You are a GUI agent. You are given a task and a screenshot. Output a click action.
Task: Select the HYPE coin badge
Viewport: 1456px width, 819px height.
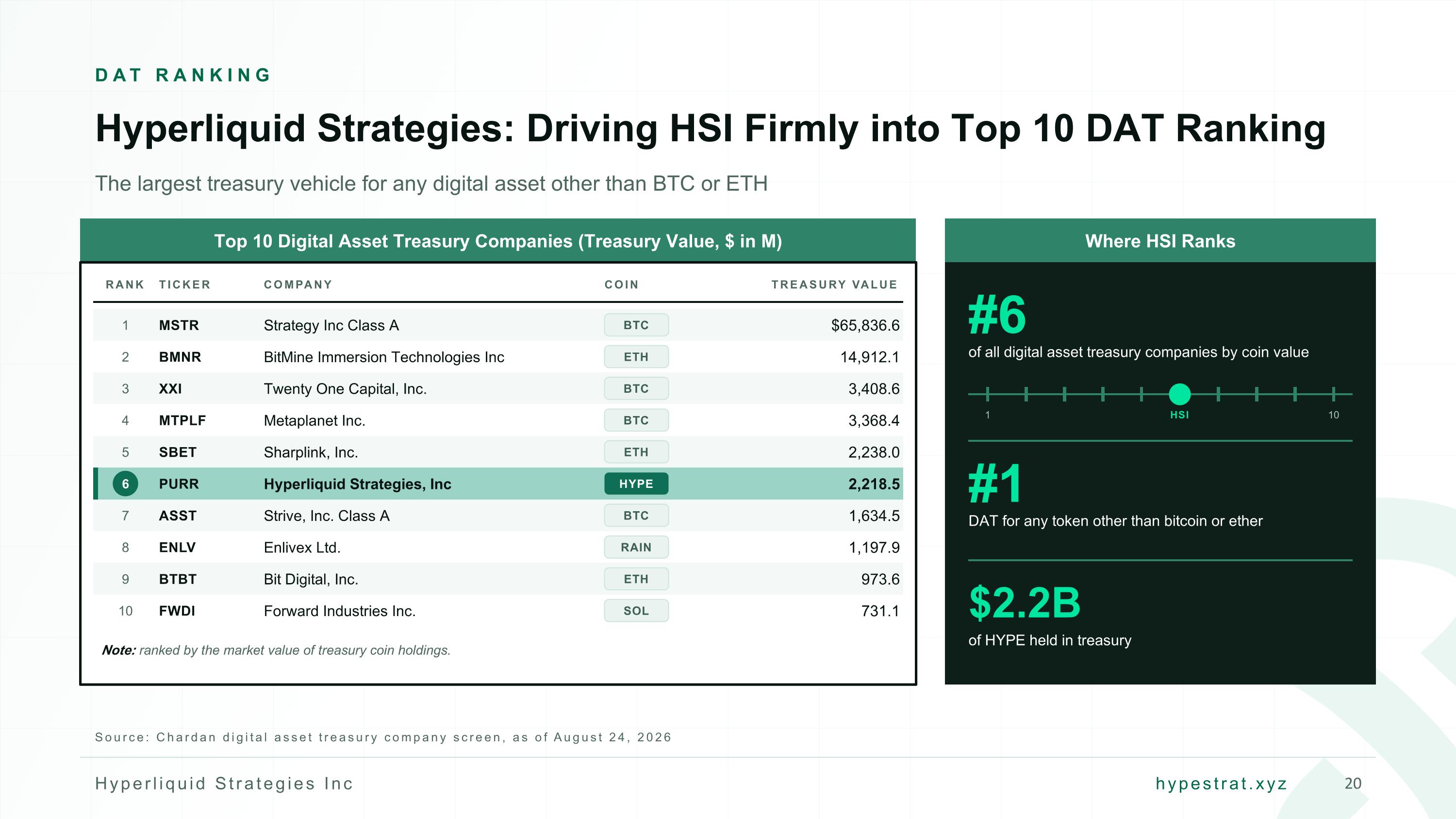636,484
